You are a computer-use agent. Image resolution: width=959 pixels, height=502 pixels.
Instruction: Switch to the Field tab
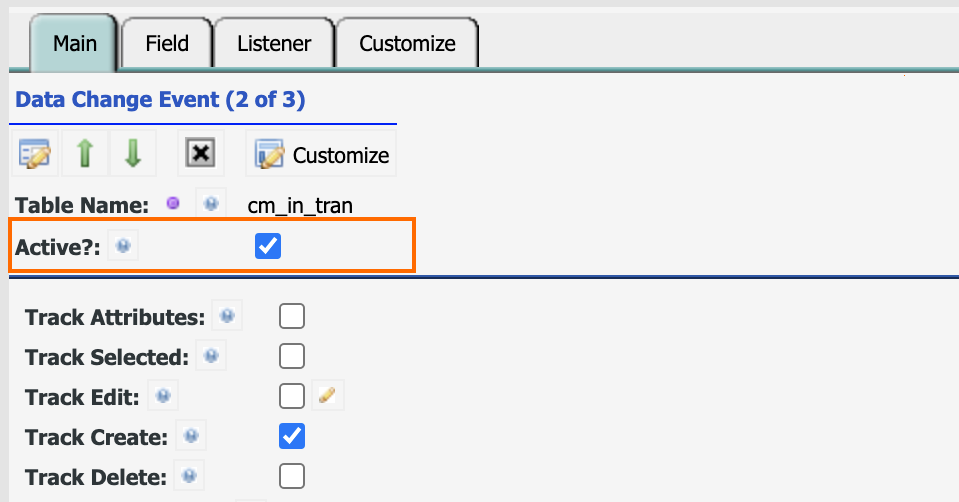tap(167, 43)
